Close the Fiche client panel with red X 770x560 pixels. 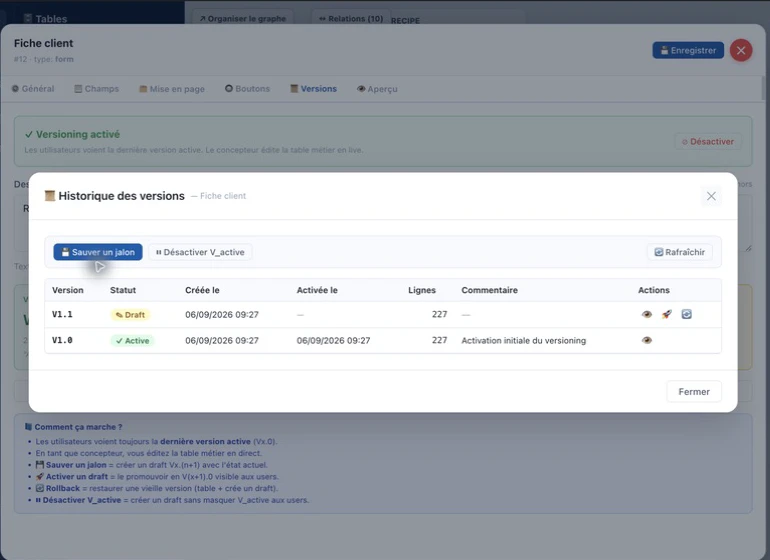point(741,50)
